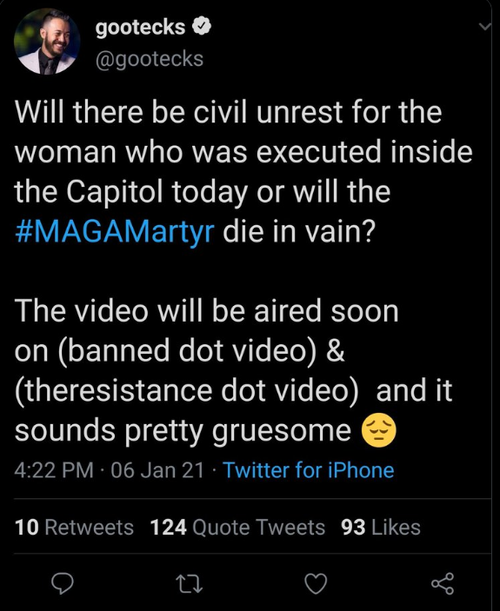This screenshot has height=611, width=500.
Task: Expand the tweet options chevron
Action: click(484, 26)
